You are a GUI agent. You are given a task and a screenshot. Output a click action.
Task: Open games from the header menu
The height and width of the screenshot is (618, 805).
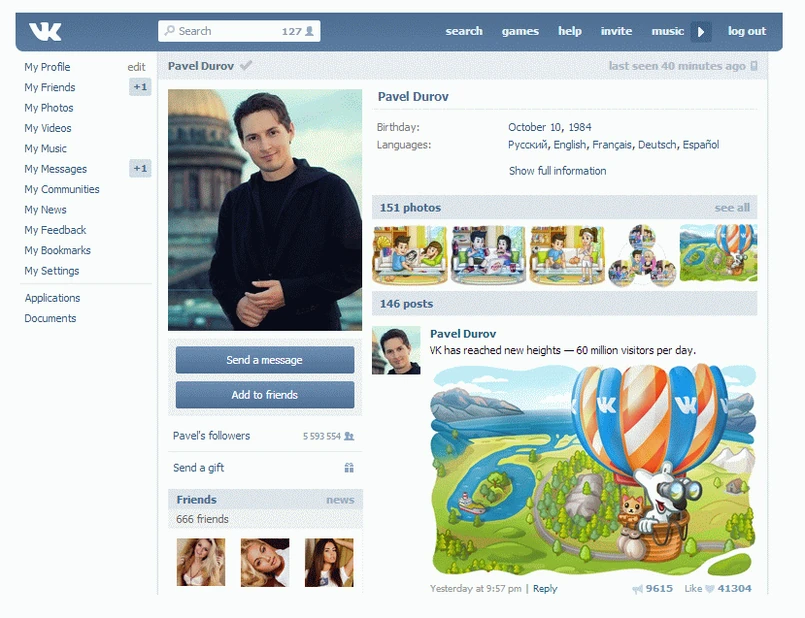[x=520, y=31]
